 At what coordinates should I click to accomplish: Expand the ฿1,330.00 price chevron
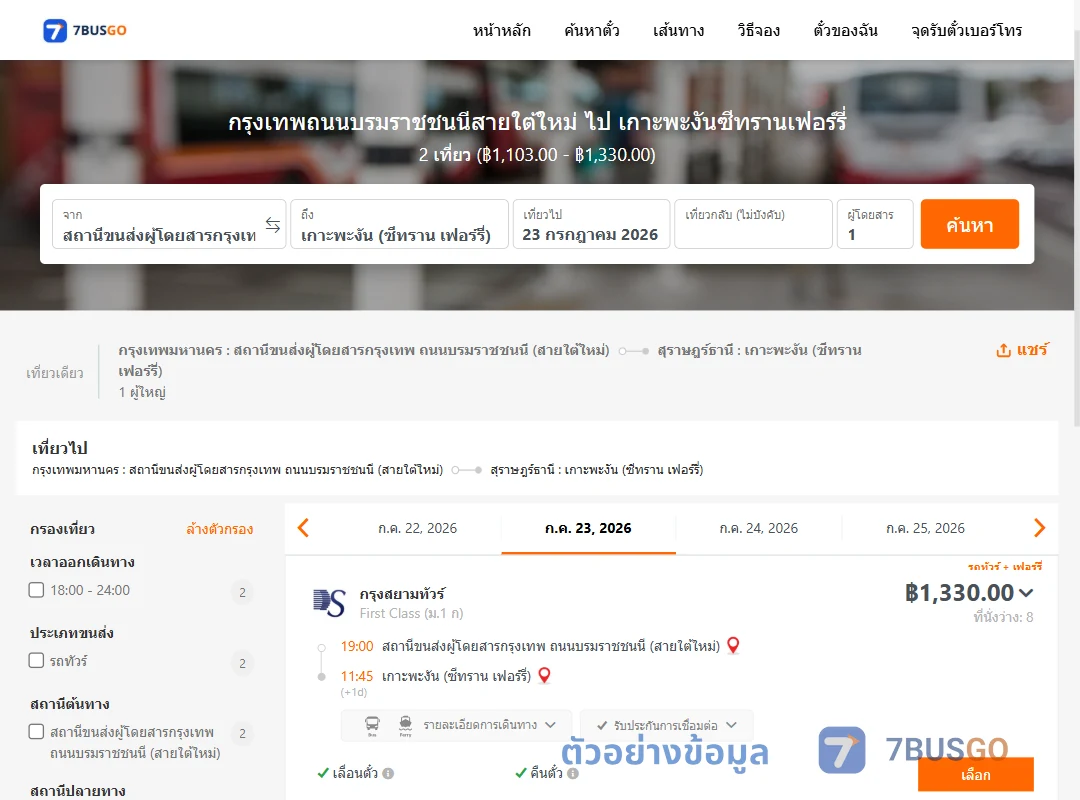click(x=1026, y=593)
